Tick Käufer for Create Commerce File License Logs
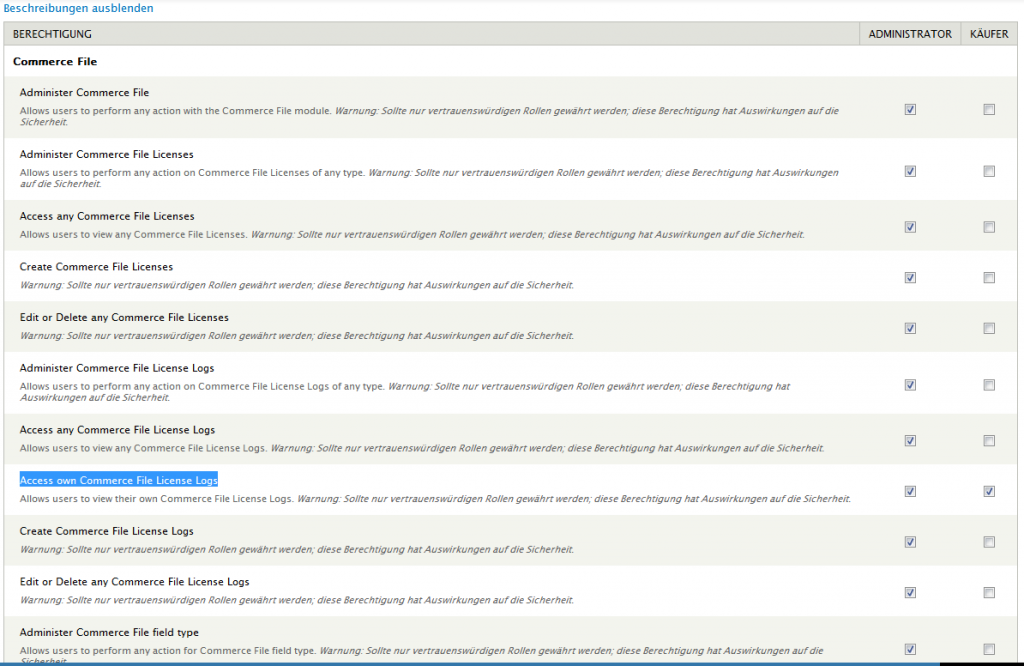1024x666 pixels. (989, 542)
